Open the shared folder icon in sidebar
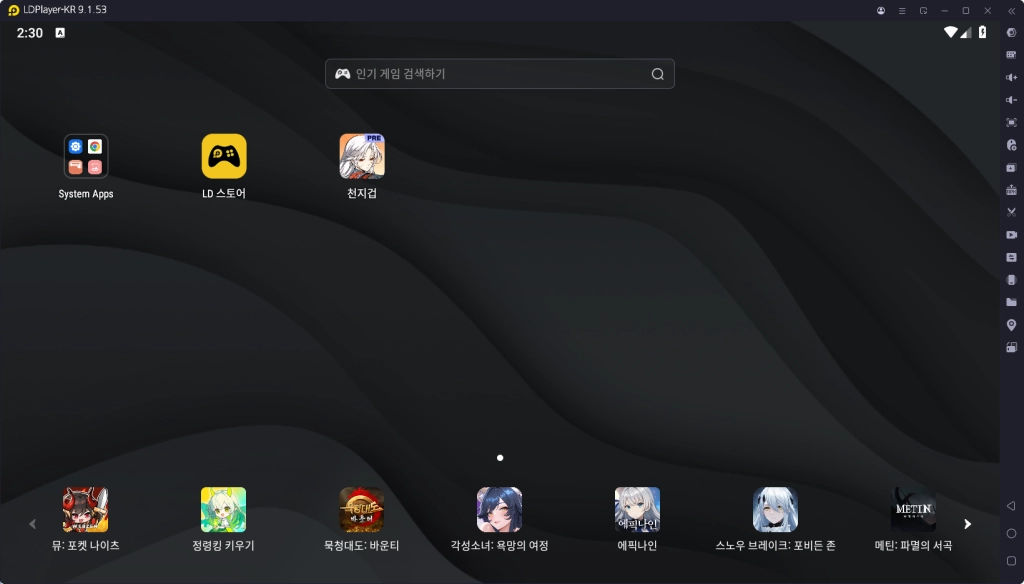 (x=1011, y=302)
